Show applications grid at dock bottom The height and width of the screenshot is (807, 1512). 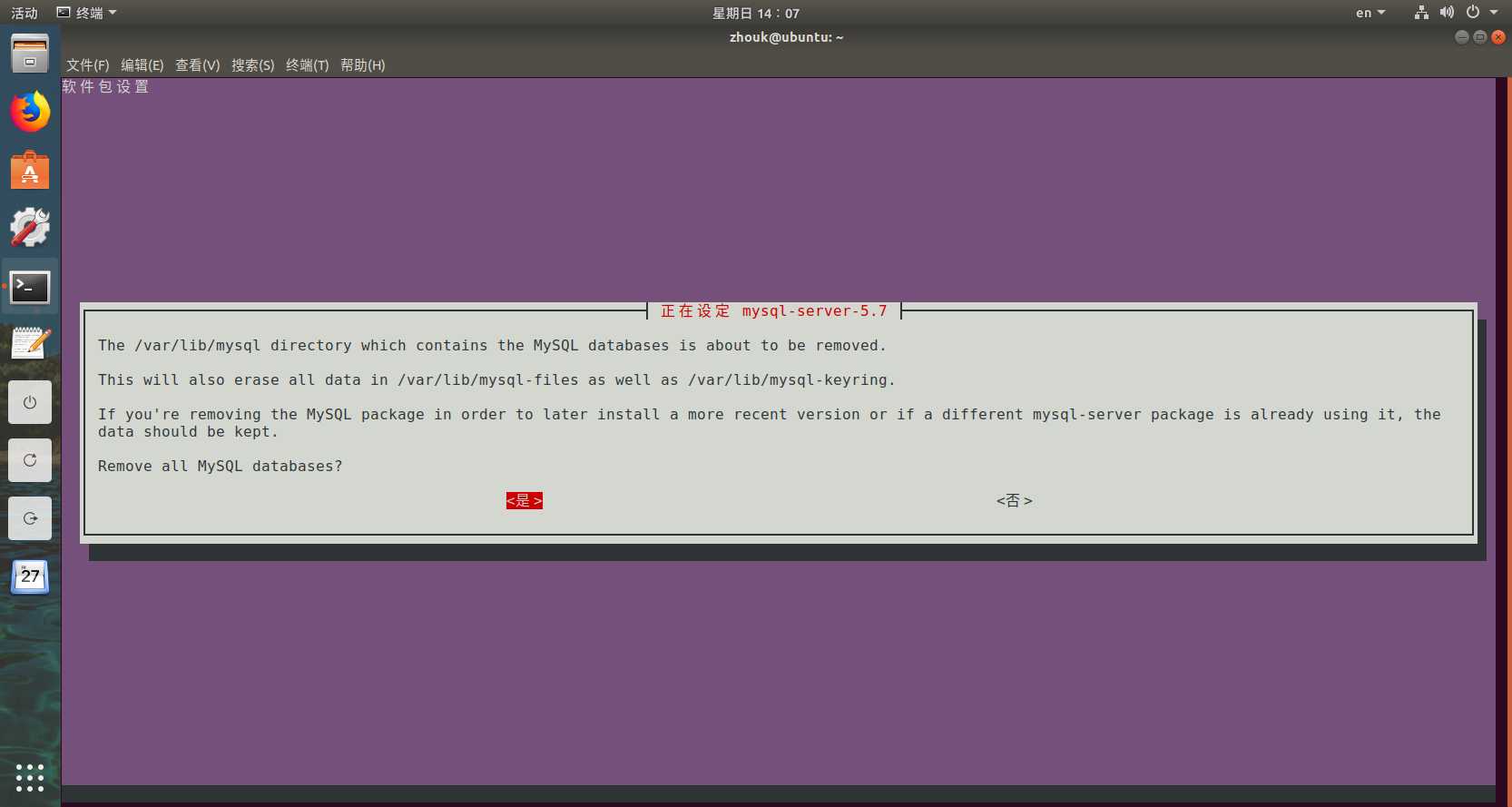pyautogui.click(x=30, y=777)
